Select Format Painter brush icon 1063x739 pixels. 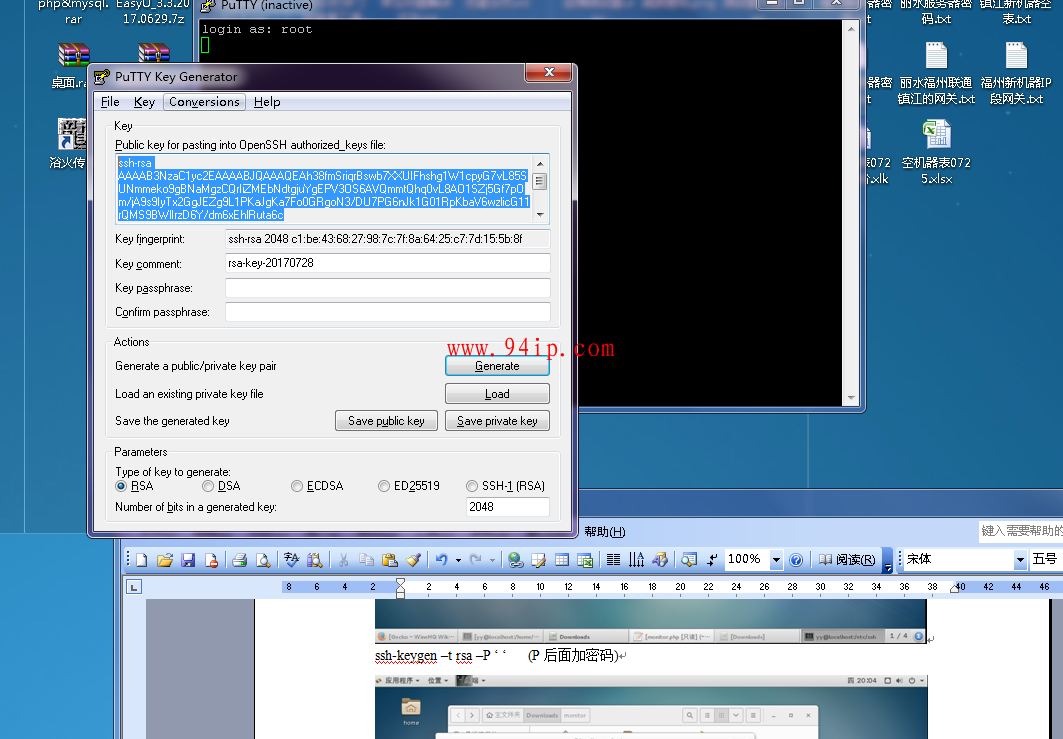(412, 560)
